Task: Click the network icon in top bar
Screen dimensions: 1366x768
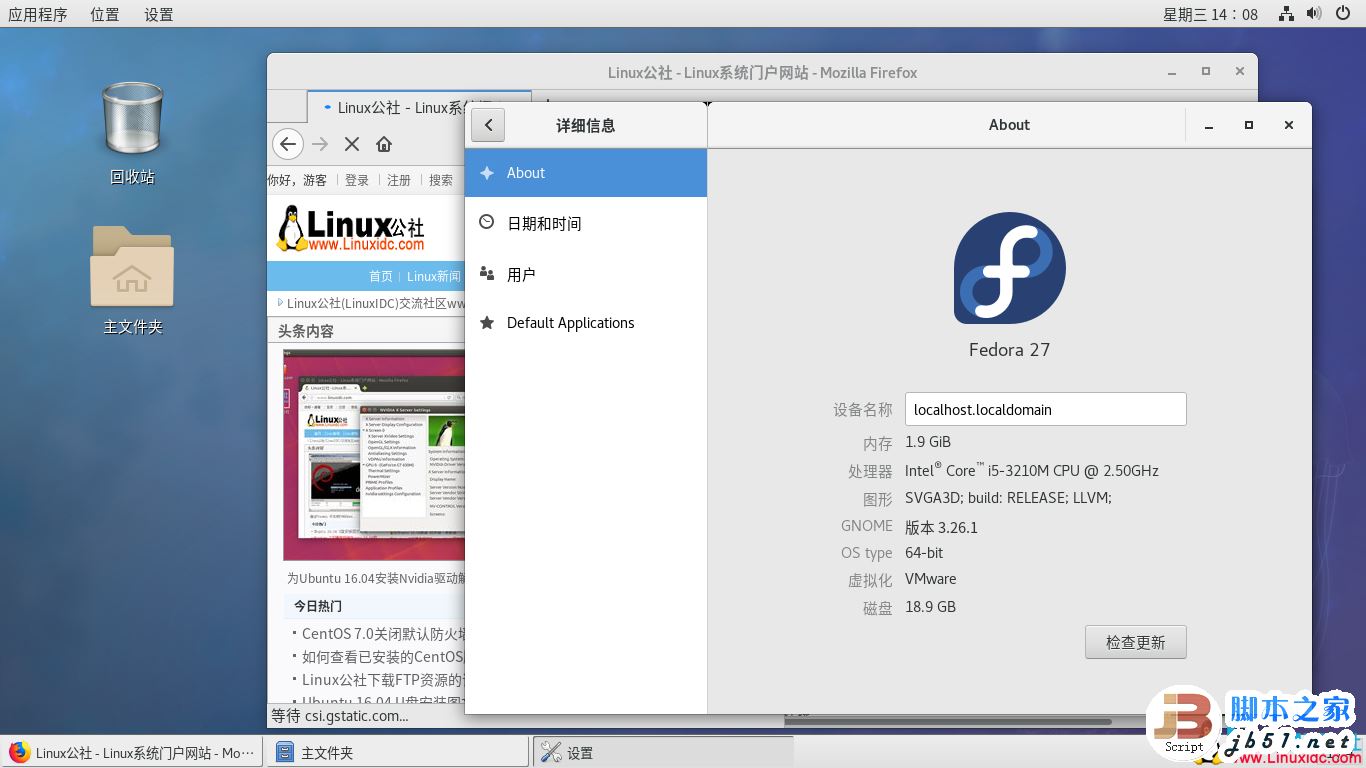Action: (x=1287, y=14)
